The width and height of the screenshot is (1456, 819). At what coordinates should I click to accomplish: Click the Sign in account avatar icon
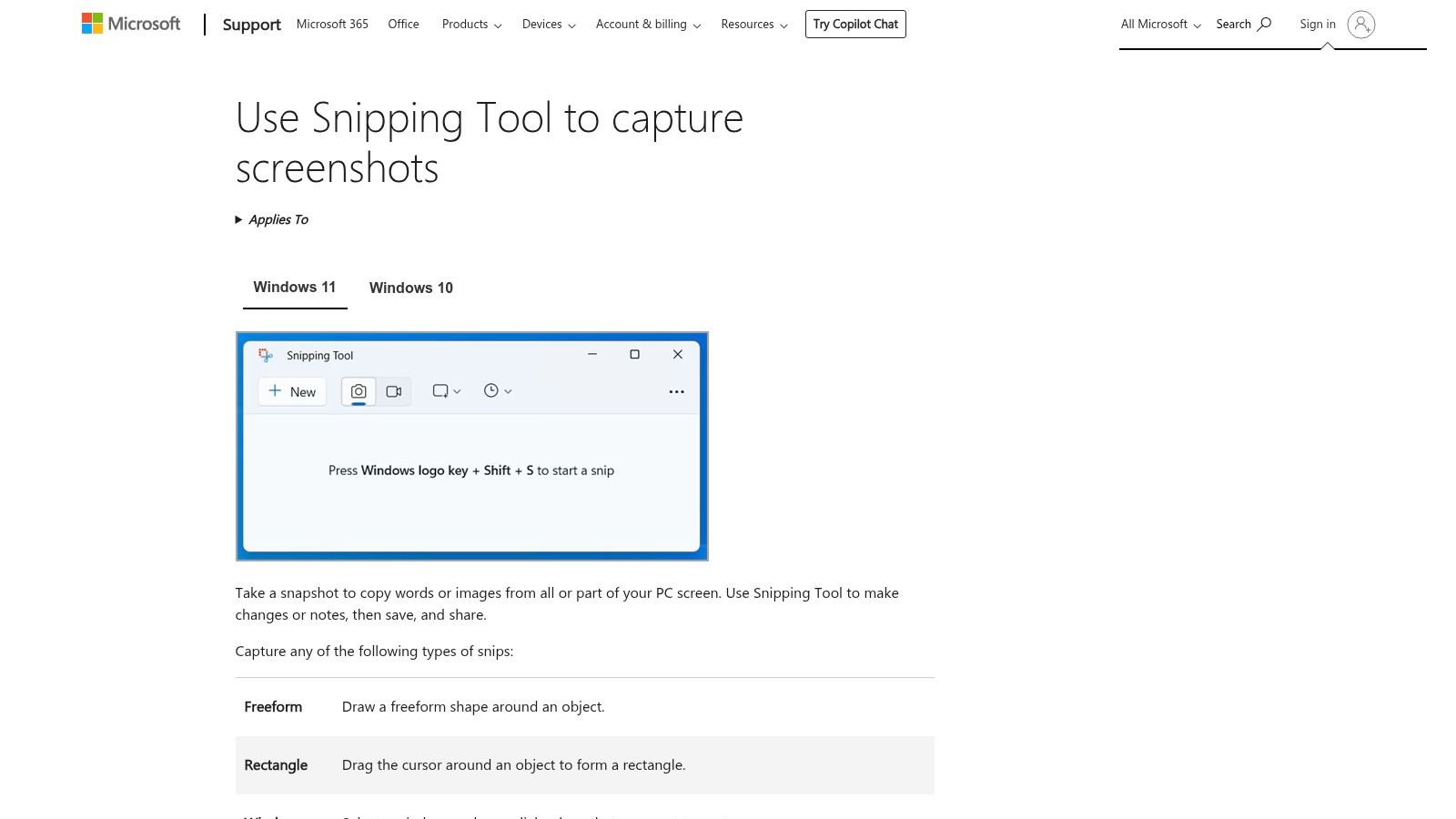click(1360, 25)
